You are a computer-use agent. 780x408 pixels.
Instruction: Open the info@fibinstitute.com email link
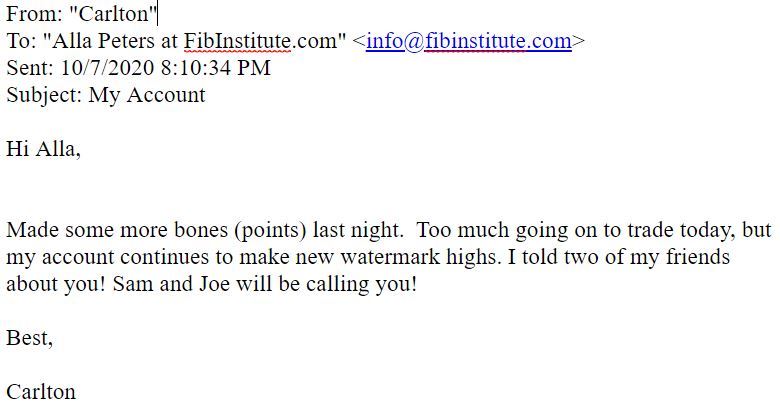[469, 41]
